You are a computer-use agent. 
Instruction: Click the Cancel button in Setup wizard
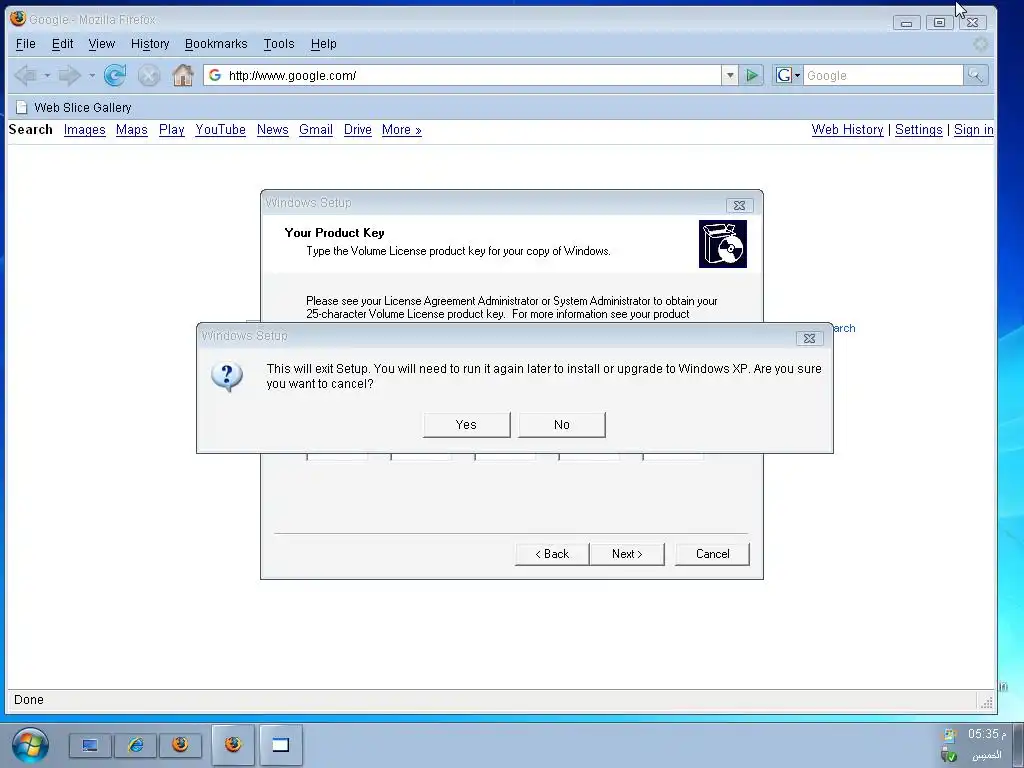click(x=712, y=554)
